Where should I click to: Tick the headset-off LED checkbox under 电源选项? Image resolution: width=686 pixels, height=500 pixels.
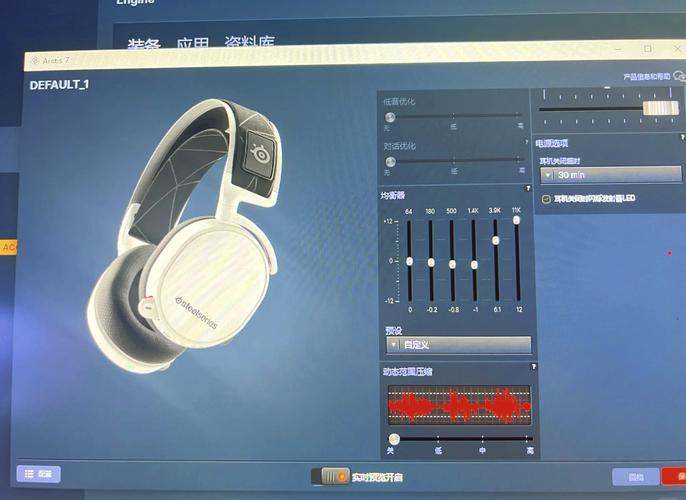[x=546, y=199]
